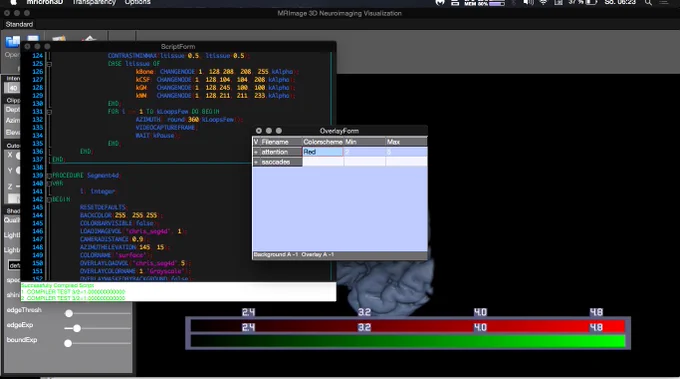Click the V column header
Viewport: 680px width, 379px height.
(256, 142)
